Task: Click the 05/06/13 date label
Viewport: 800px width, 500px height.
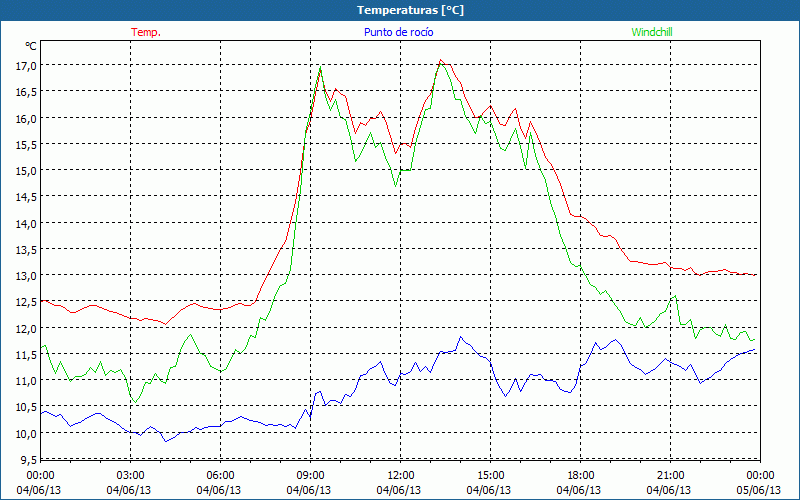Action: (759, 490)
